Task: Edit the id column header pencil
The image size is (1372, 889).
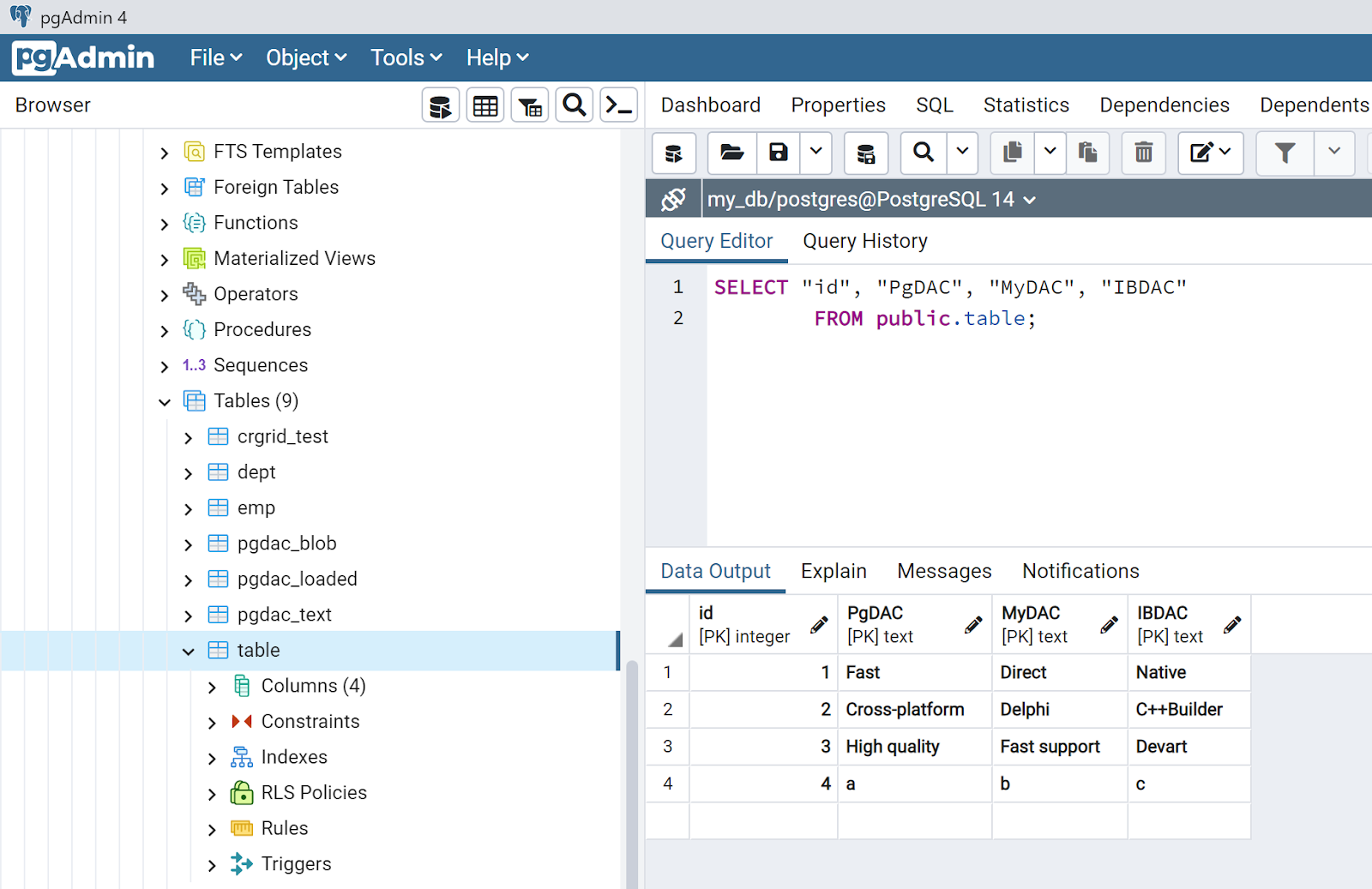Action: (819, 625)
